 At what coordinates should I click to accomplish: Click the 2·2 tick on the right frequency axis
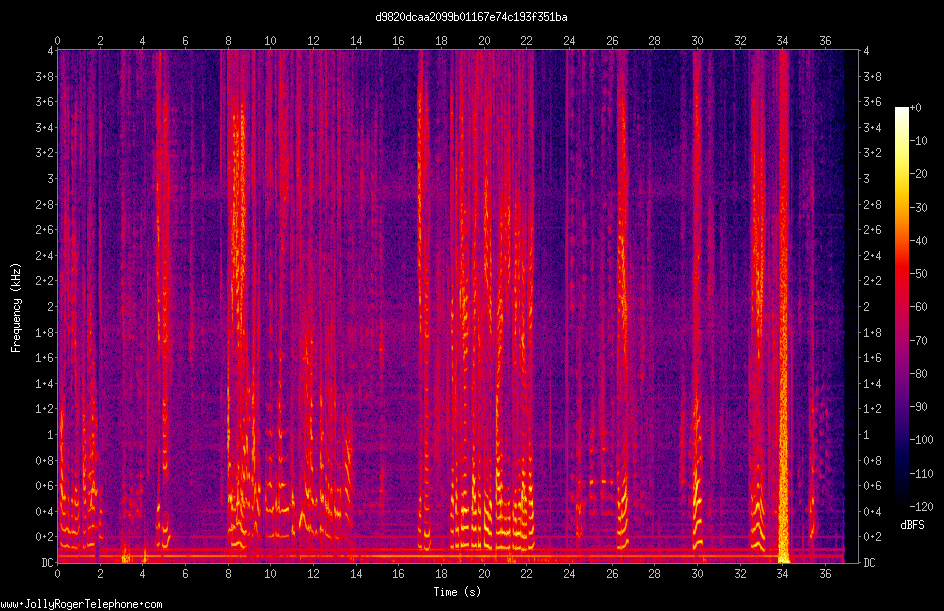pyautogui.click(x=872, y=281)
